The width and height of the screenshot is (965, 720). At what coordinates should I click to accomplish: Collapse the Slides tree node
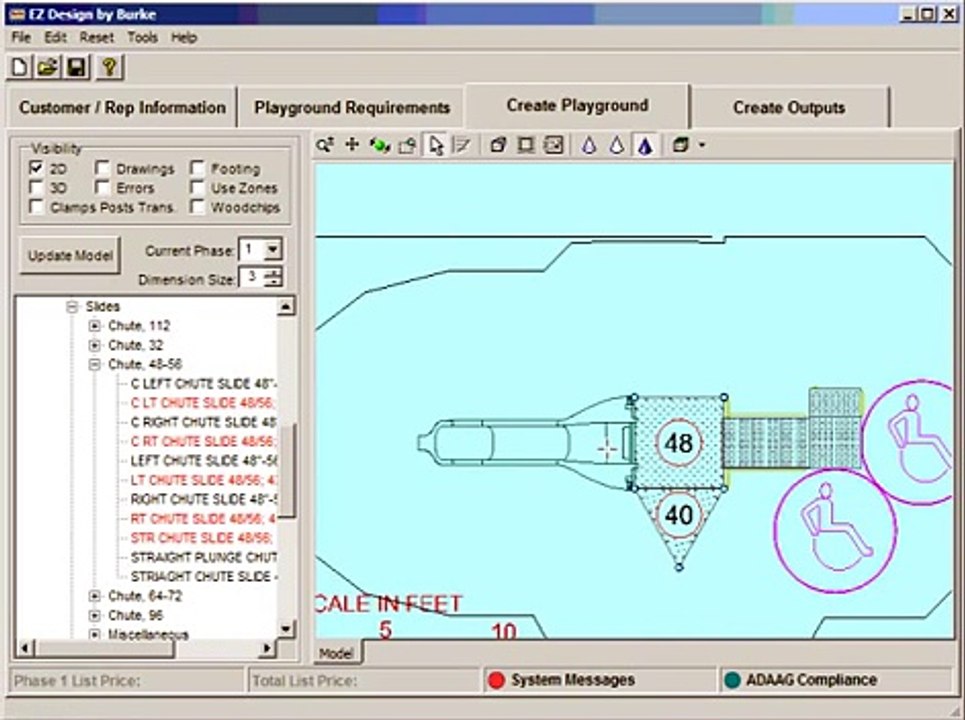click(x=72, y=306)
